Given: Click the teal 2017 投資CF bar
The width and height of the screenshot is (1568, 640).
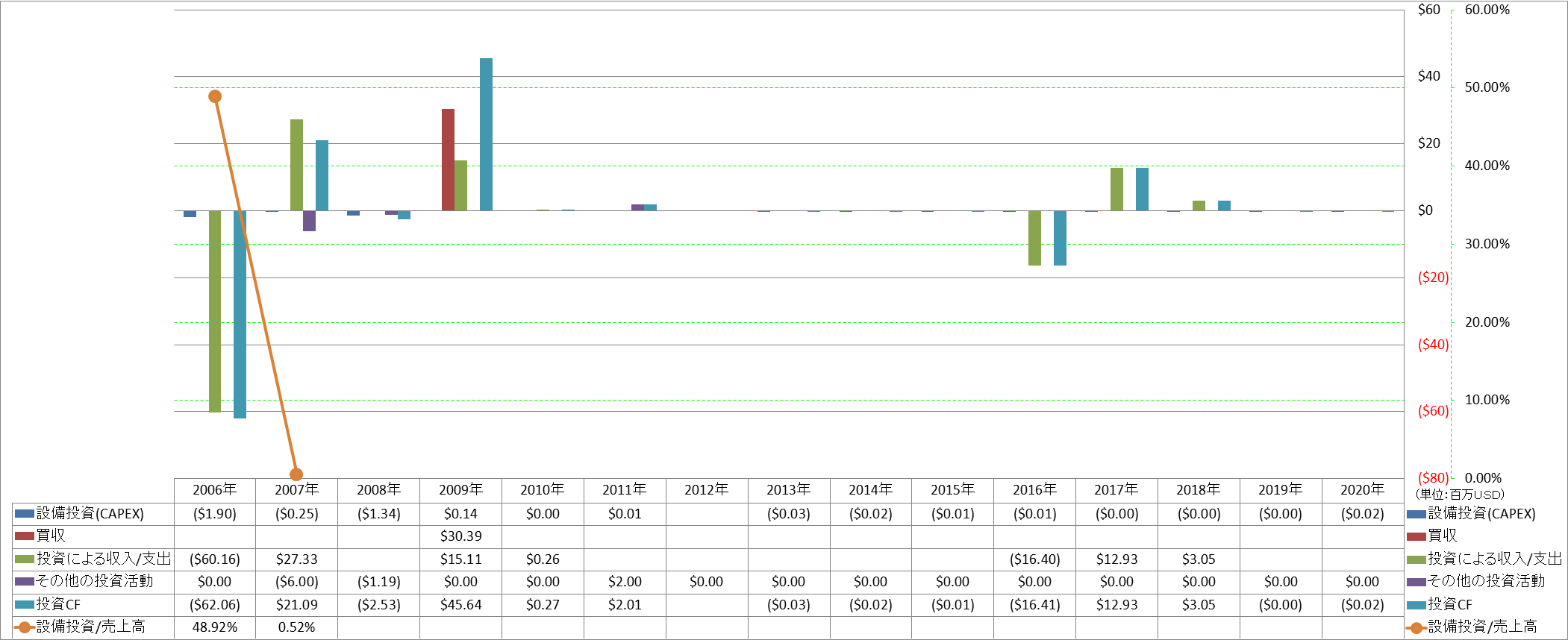Looking at the screenshot, I should coord(1142,189).
